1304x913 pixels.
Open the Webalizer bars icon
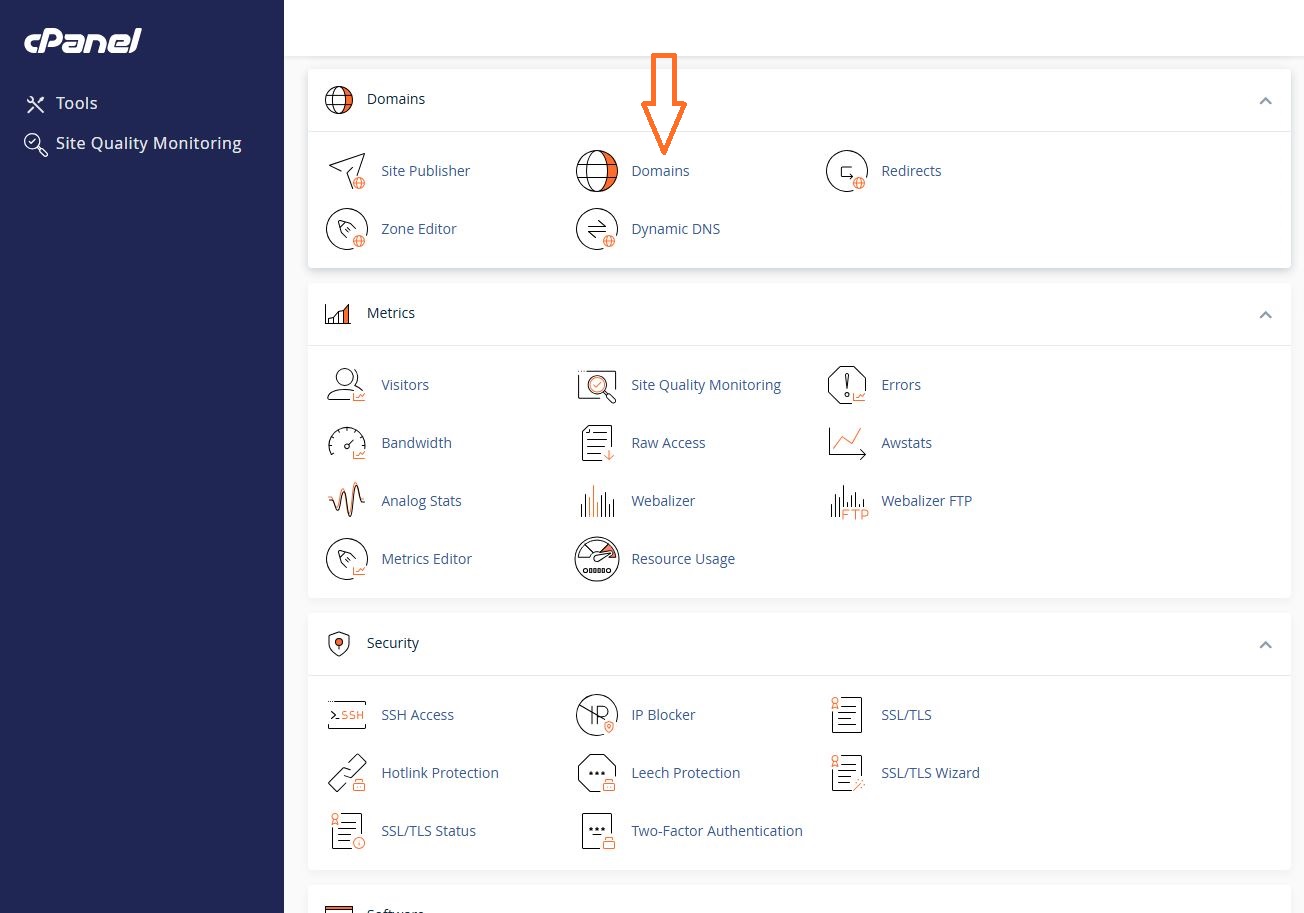597,501
